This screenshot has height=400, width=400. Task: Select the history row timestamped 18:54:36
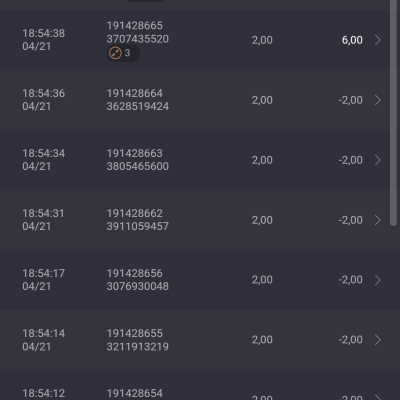pyautogui.click(x=195, y=100)
